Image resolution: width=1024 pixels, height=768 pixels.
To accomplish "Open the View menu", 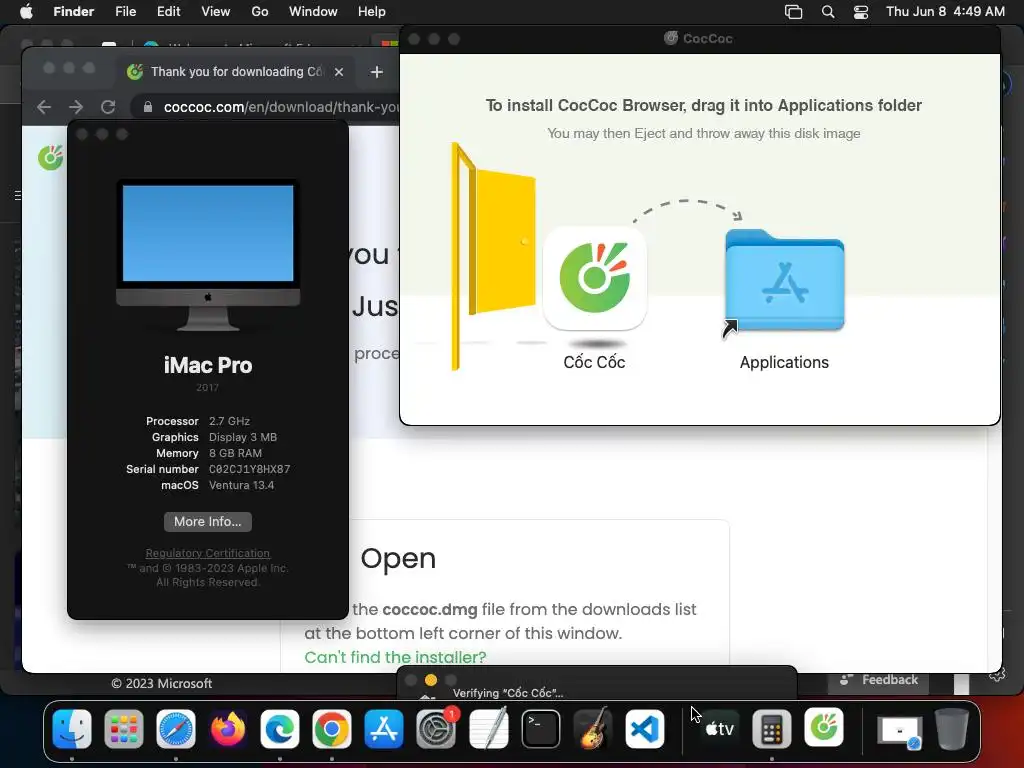I will [x=216, y=12].
